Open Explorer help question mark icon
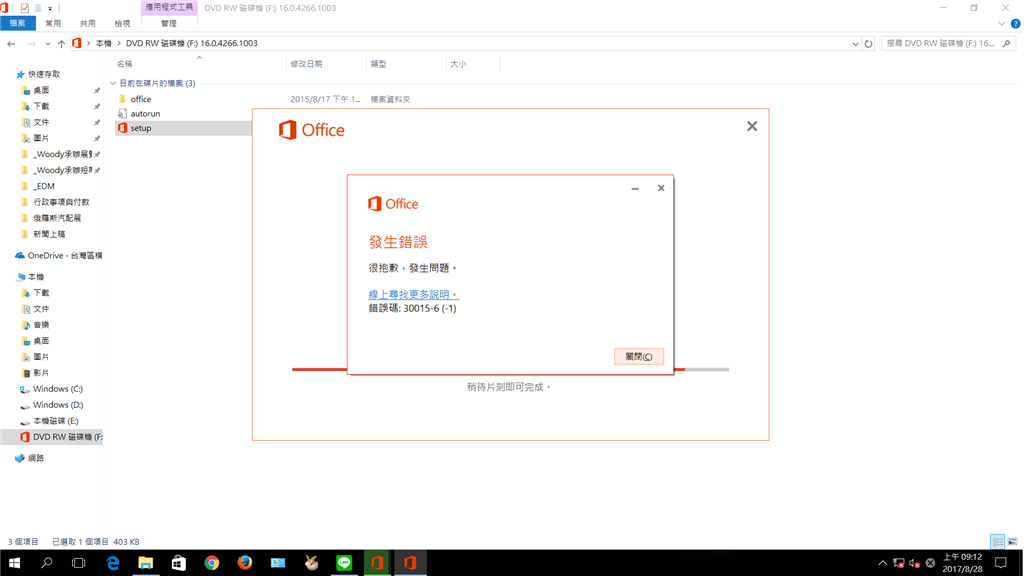 tap(1015, 24)
